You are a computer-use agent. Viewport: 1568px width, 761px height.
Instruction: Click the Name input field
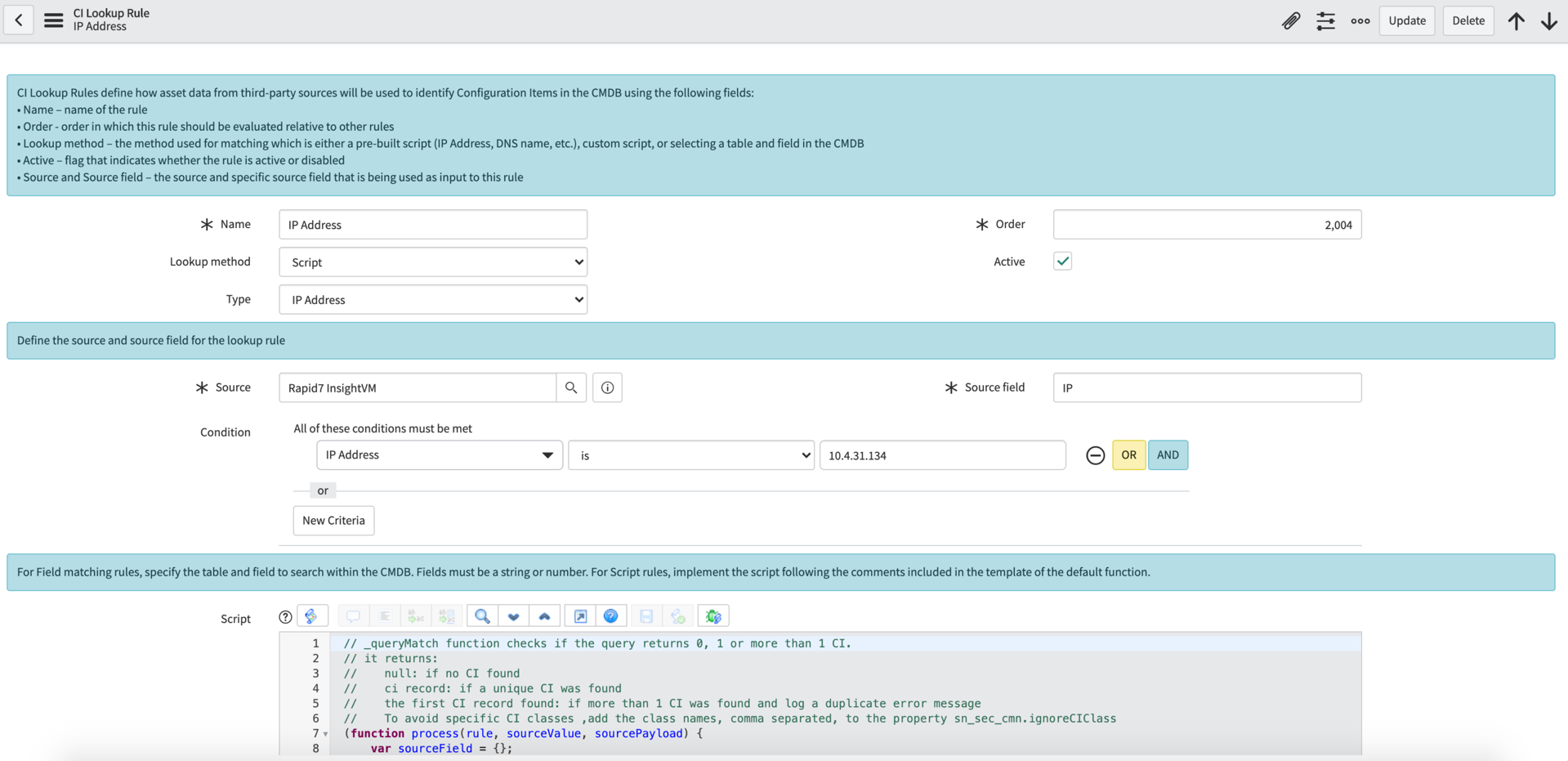click(x=433, y=225)
